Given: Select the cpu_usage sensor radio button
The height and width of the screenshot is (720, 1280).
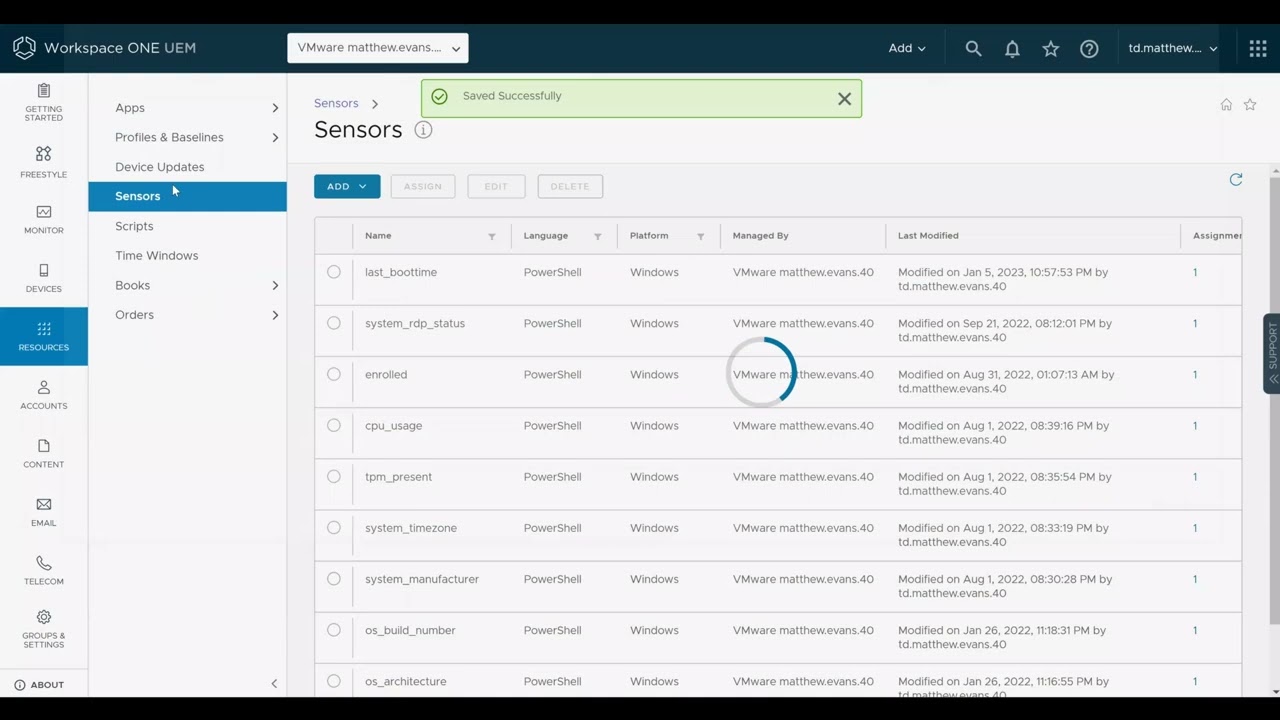Looking at the screenshot, I should coord(334,425).
